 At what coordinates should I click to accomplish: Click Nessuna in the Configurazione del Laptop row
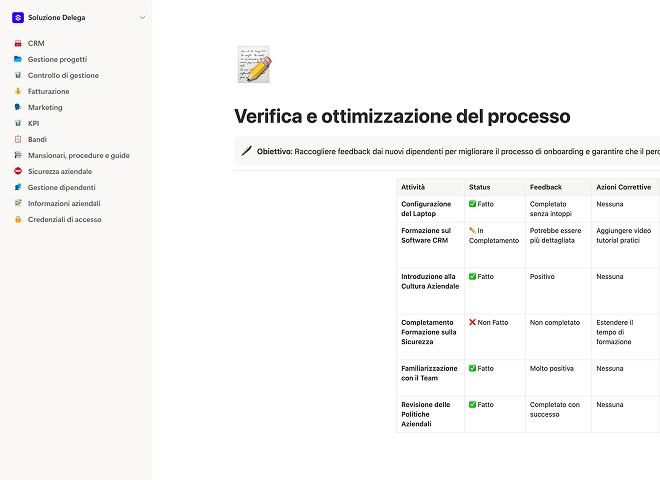(x=609, y=204)
